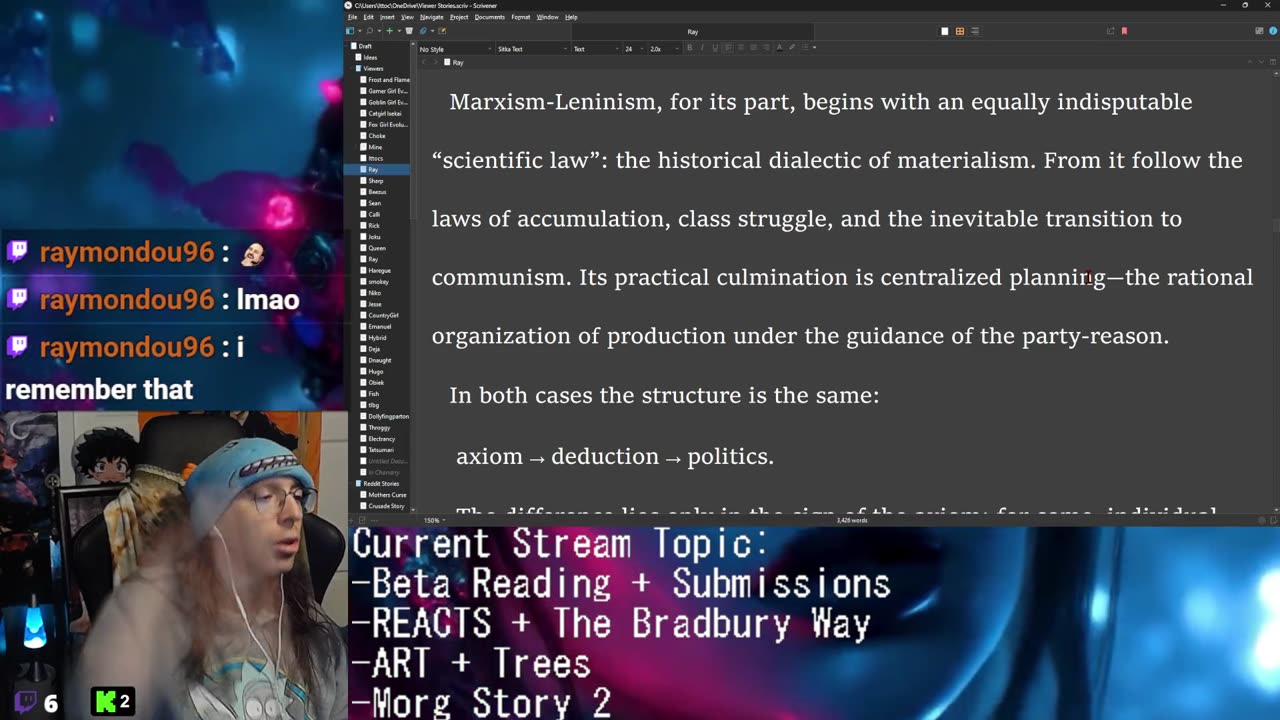
Task: Open the font size 24 dropdown
Action: (635, 49)
